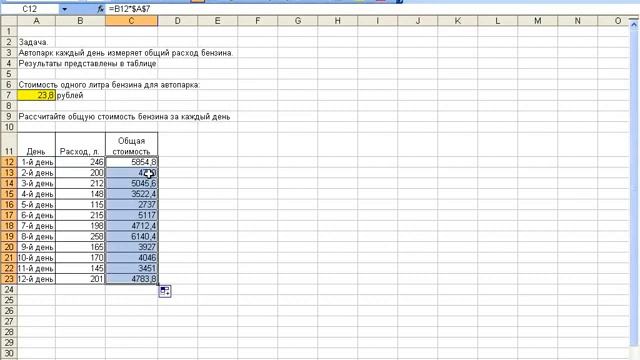
Task: Click the cell labeled рублей
Action: click(x=80, y=95)
